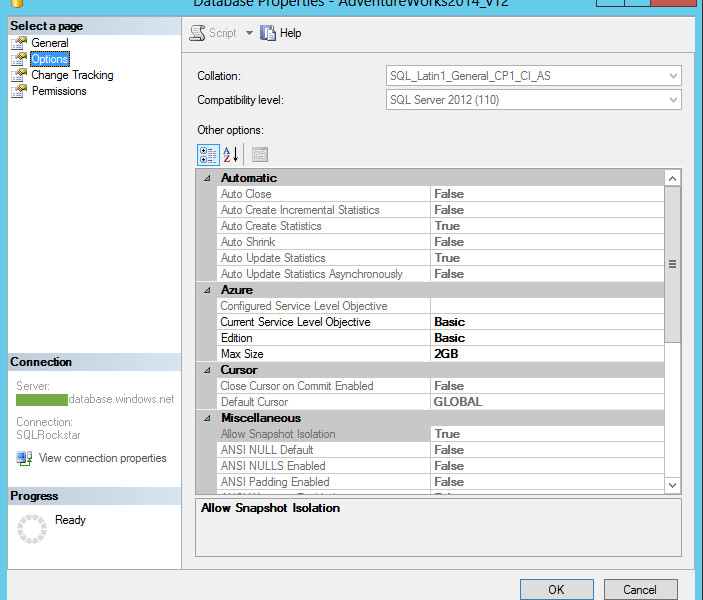Open the Permissions page

[x=59, y=91]
